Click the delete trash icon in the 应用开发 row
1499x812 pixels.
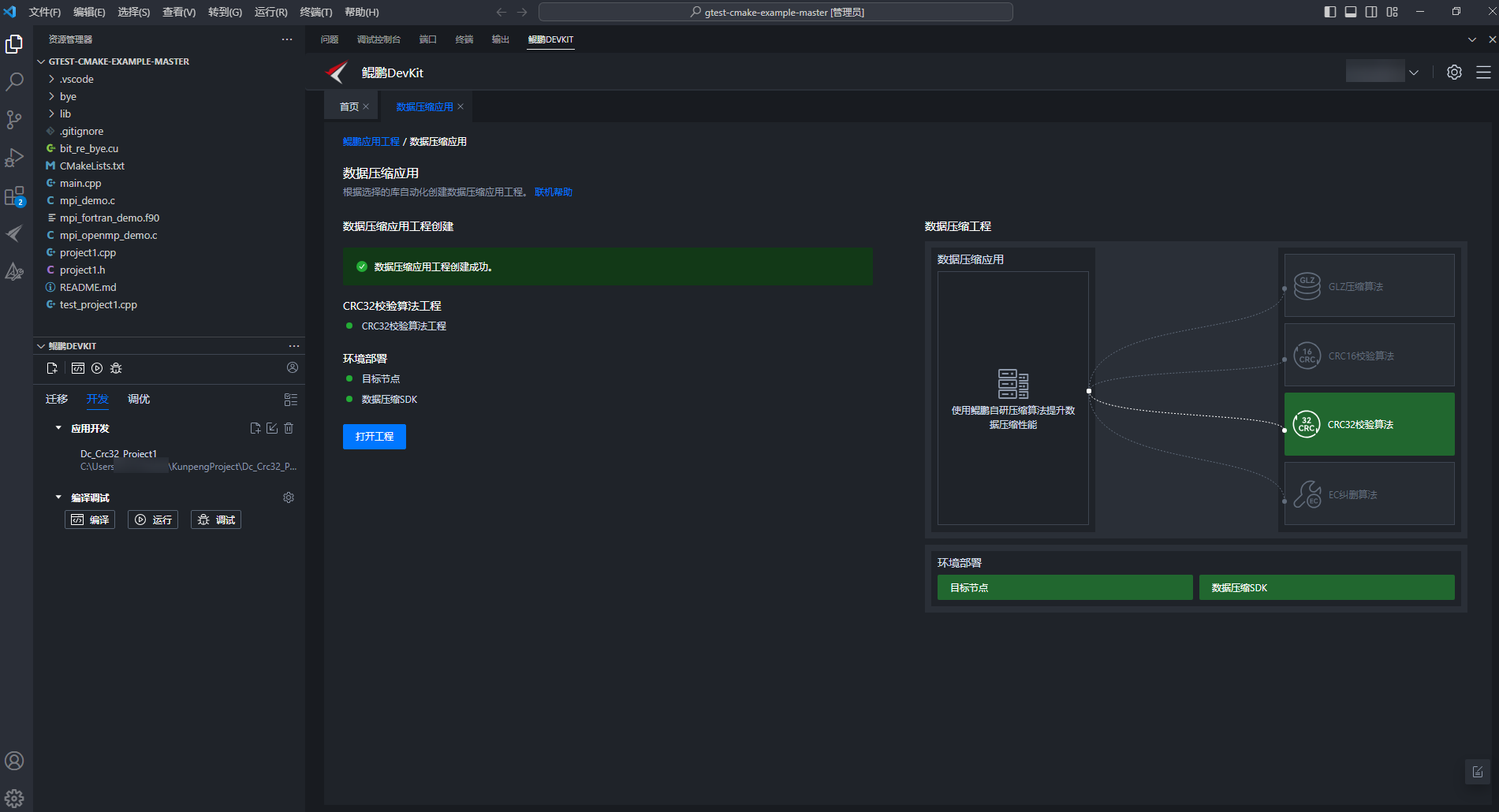pos(289,428)
